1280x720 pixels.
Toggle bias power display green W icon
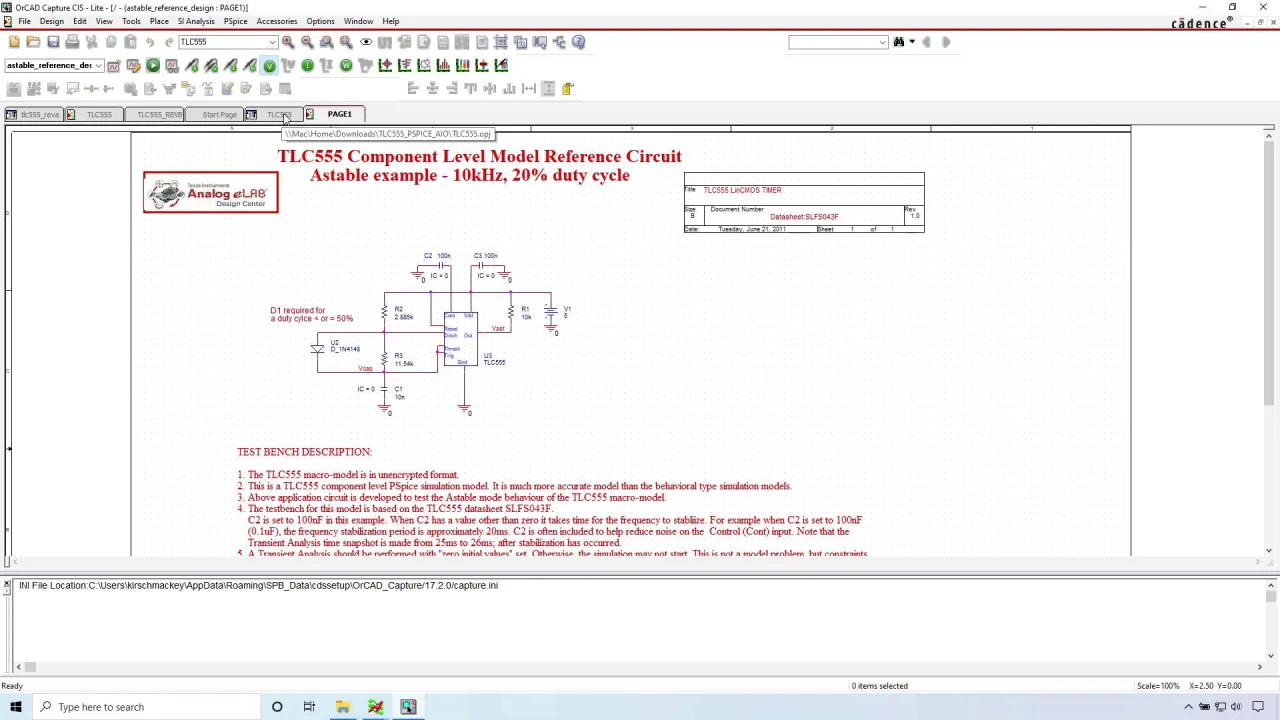[346, 66]
